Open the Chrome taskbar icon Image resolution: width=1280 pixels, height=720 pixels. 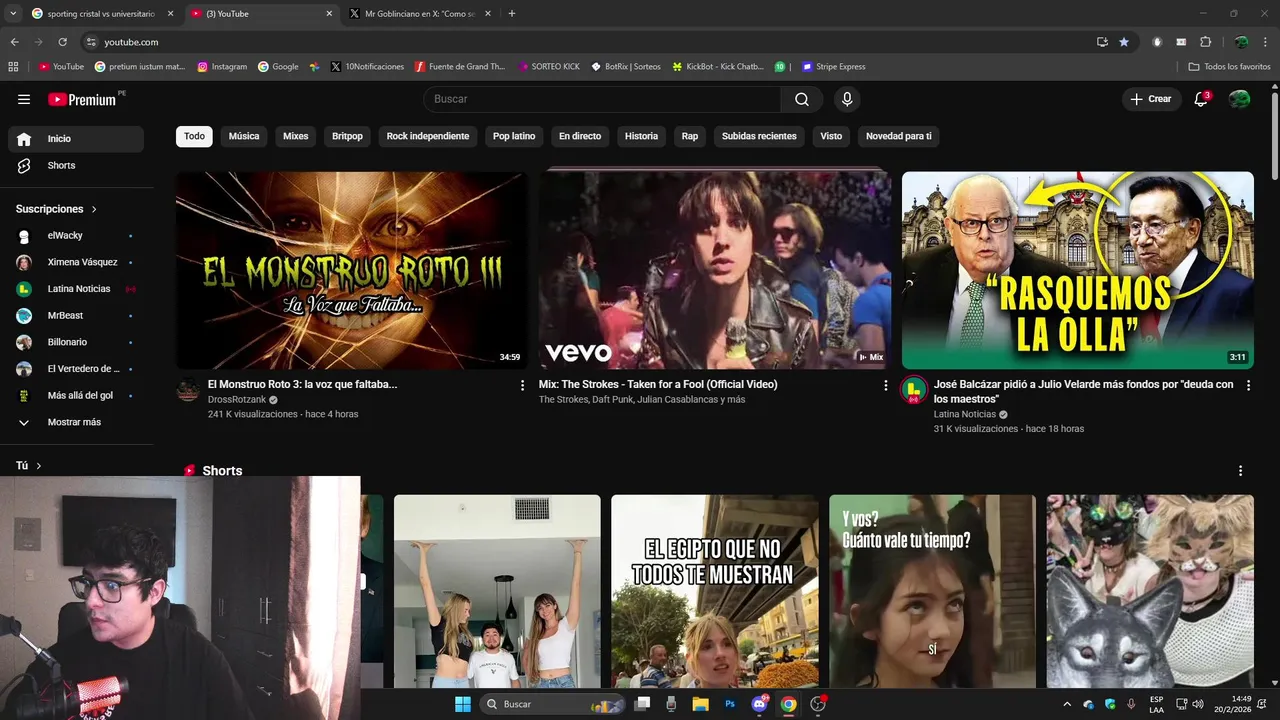coord(788,704)
